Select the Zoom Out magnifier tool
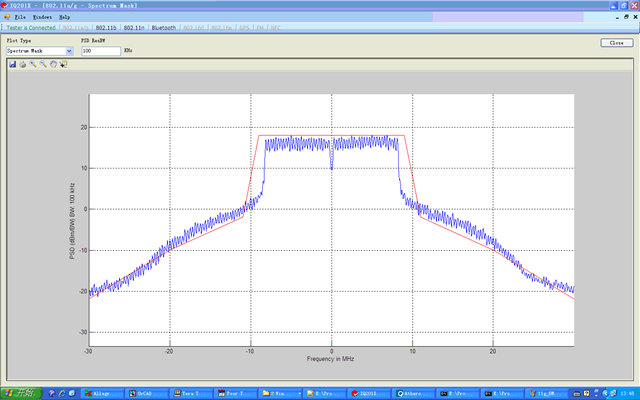 click(x=42, y=64)
